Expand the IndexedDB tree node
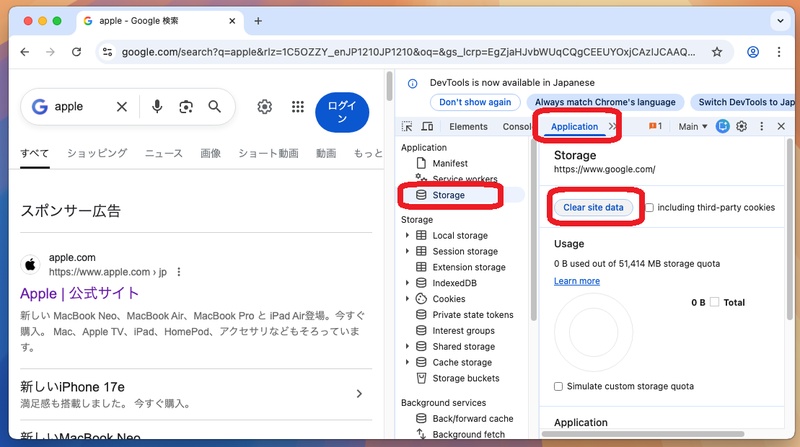This screenshot has height=447, width=800. tap(407, 283)
